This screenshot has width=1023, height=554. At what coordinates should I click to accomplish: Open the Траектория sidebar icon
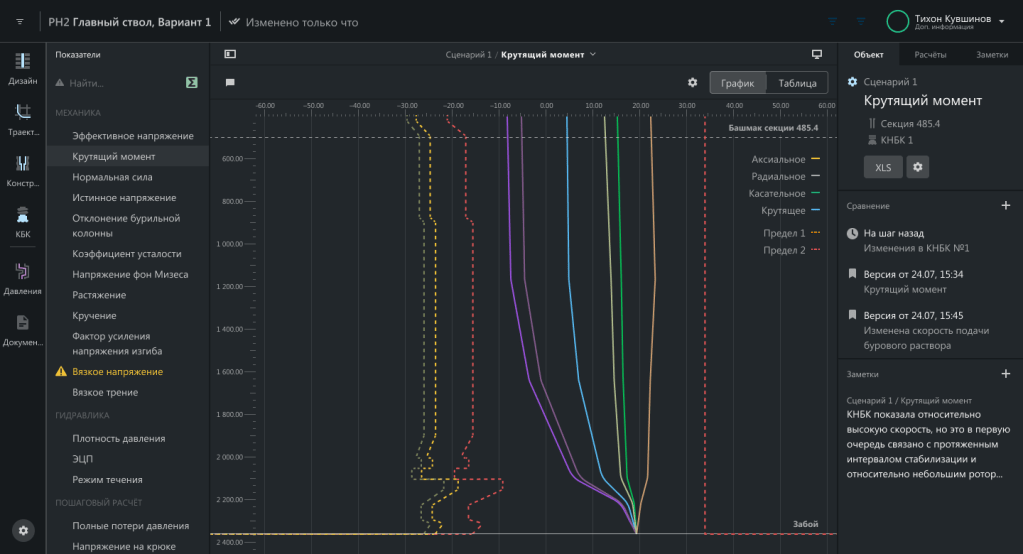pyautogui.click(x=22, y=117)
